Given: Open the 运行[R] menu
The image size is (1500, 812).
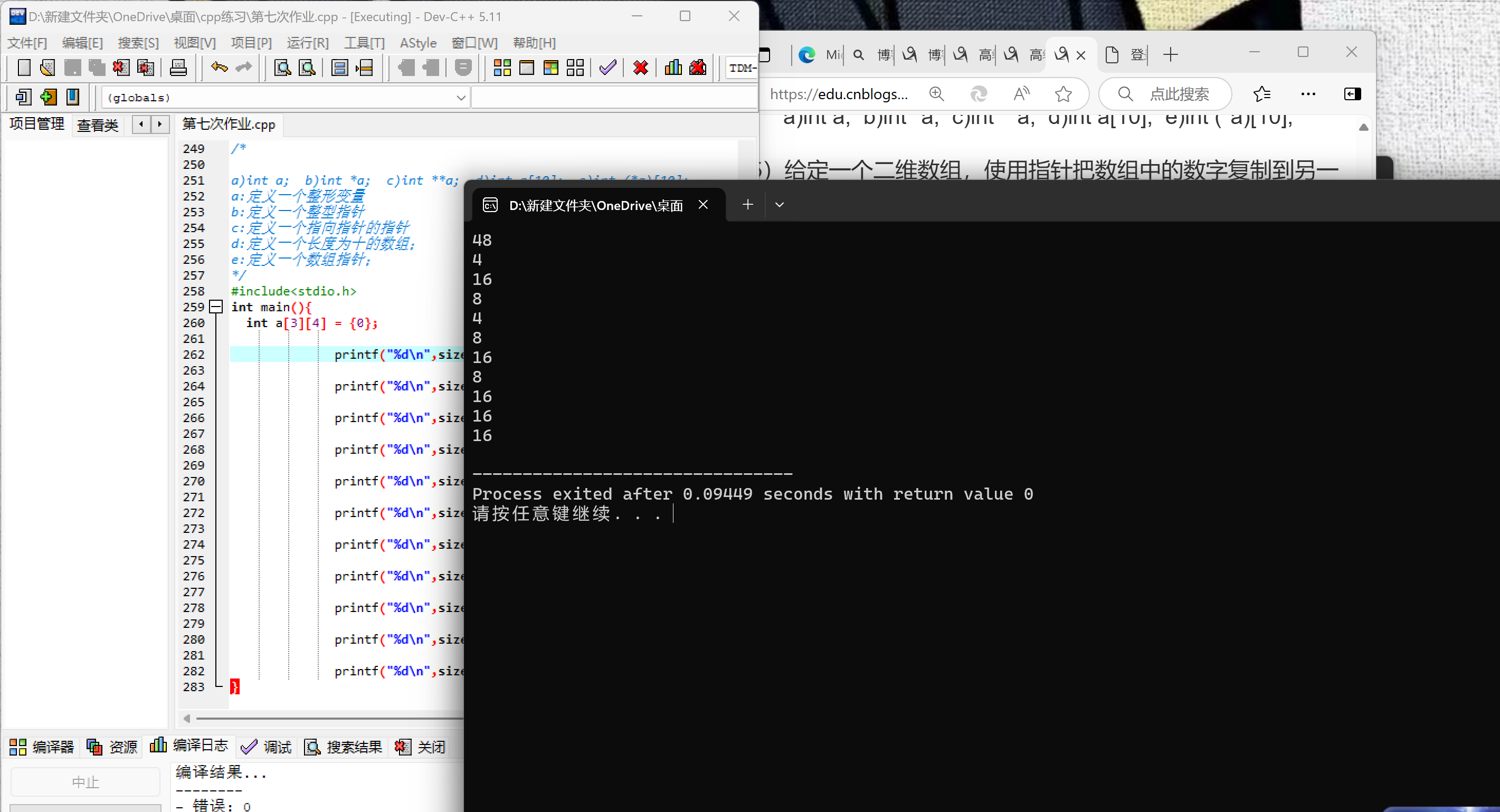Looking at the screenshot, I should tap(308, 43).
